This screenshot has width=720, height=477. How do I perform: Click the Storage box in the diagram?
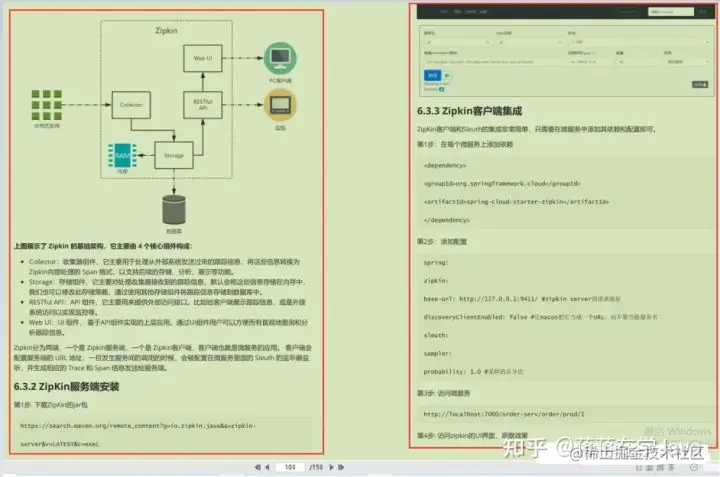(x=174, y=156)
